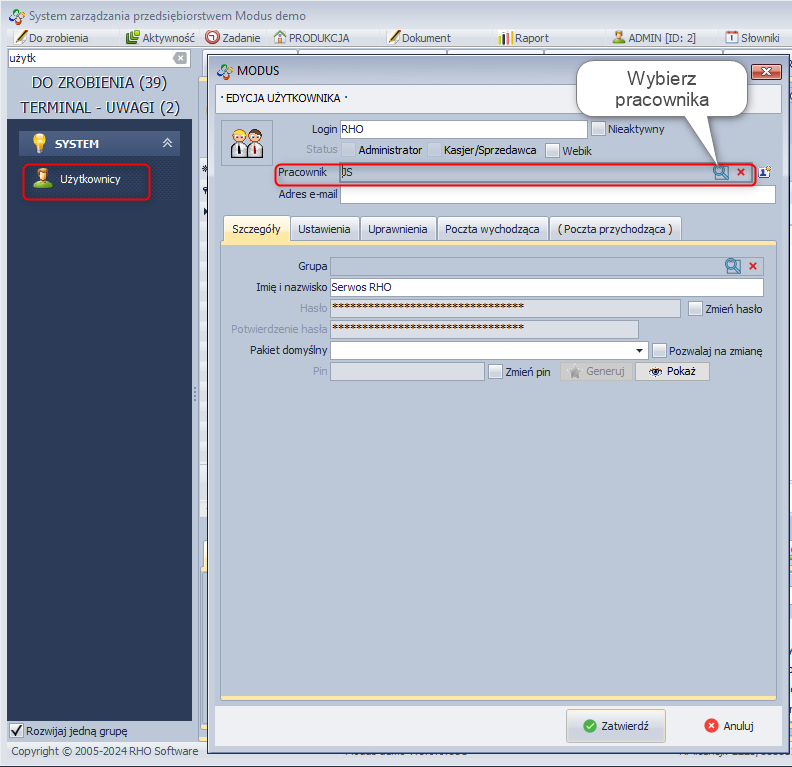Clear the sidebar search field text
This screenshot has width=792, height=767.
click(x=180, y=58)
